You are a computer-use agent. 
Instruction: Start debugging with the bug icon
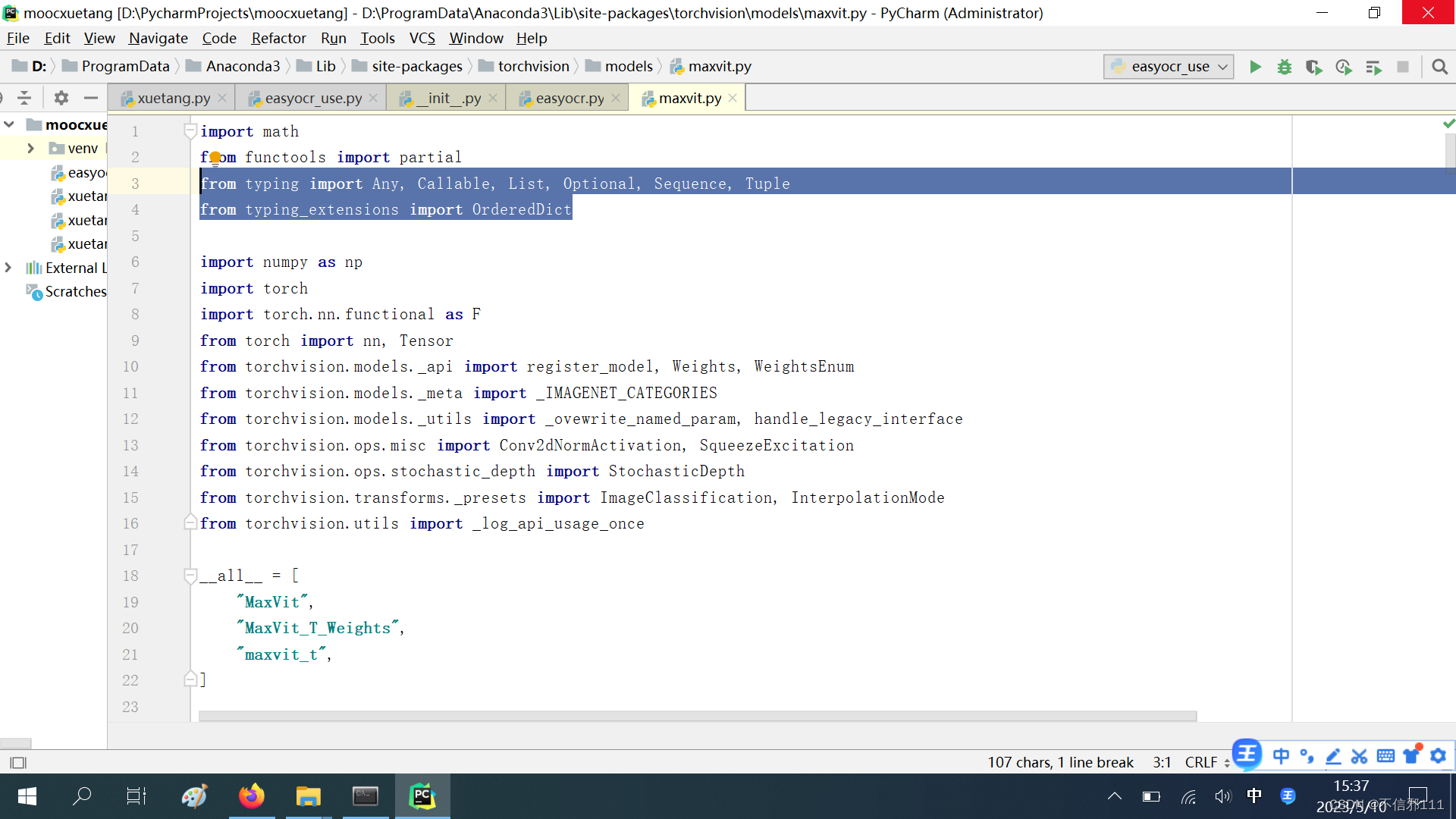(x=1284, y=67)
